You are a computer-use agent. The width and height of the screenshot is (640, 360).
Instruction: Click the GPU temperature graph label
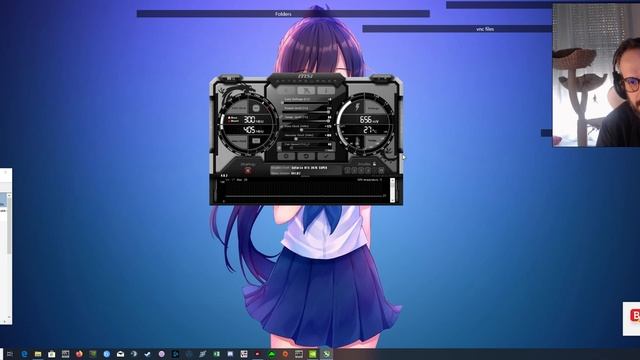[x=368, y=180]
